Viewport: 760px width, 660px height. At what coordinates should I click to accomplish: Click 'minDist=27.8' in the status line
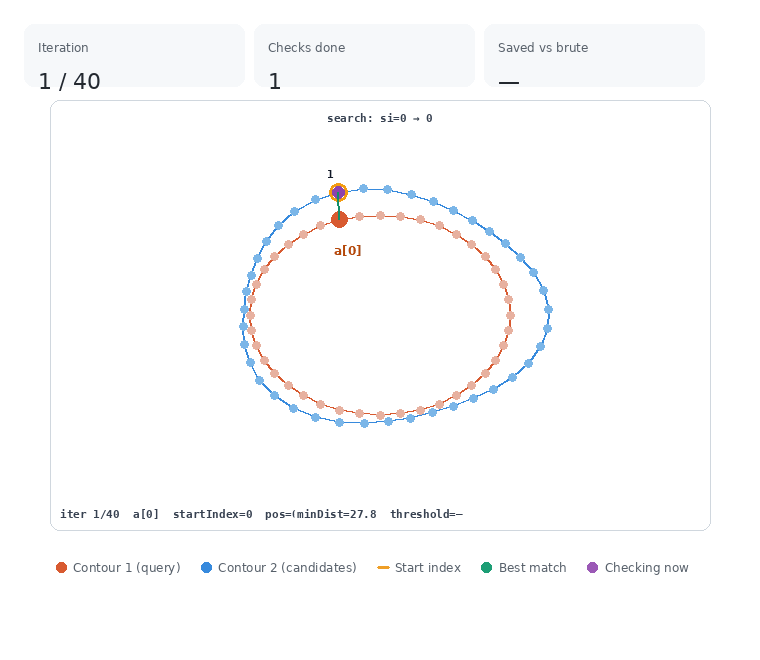click(336, 514)
